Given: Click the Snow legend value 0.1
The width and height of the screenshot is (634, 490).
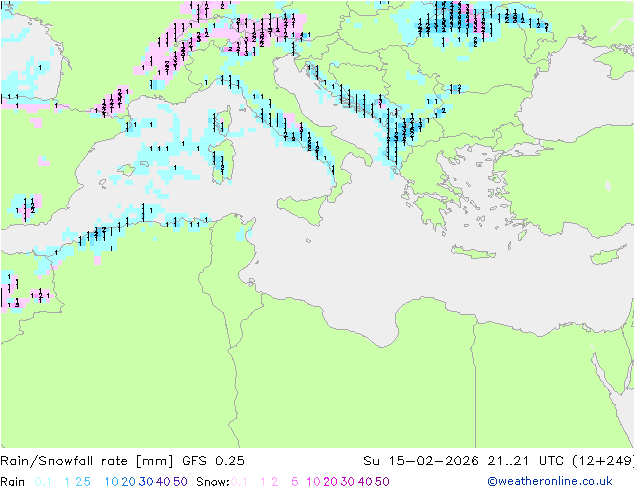Looking at the screenshot, I should 239,482.
